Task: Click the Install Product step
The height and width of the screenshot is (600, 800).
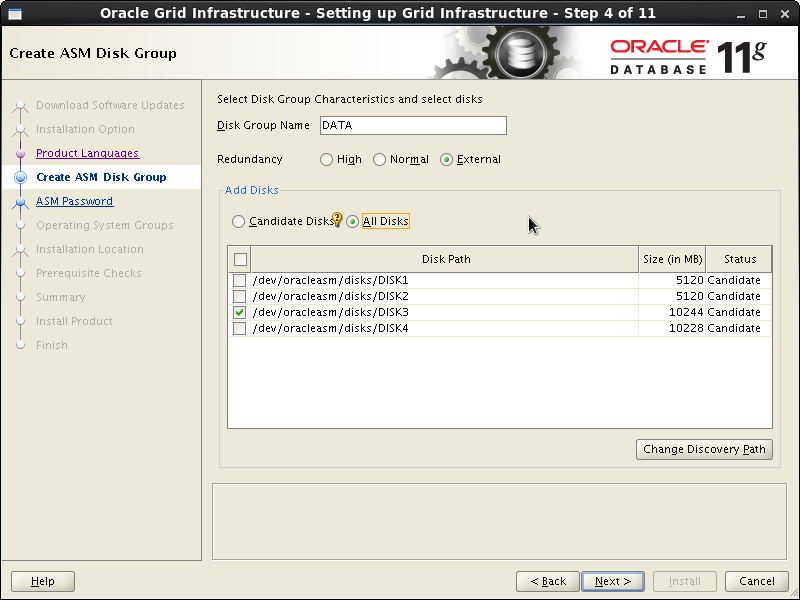Action: (x=74, y=321)
